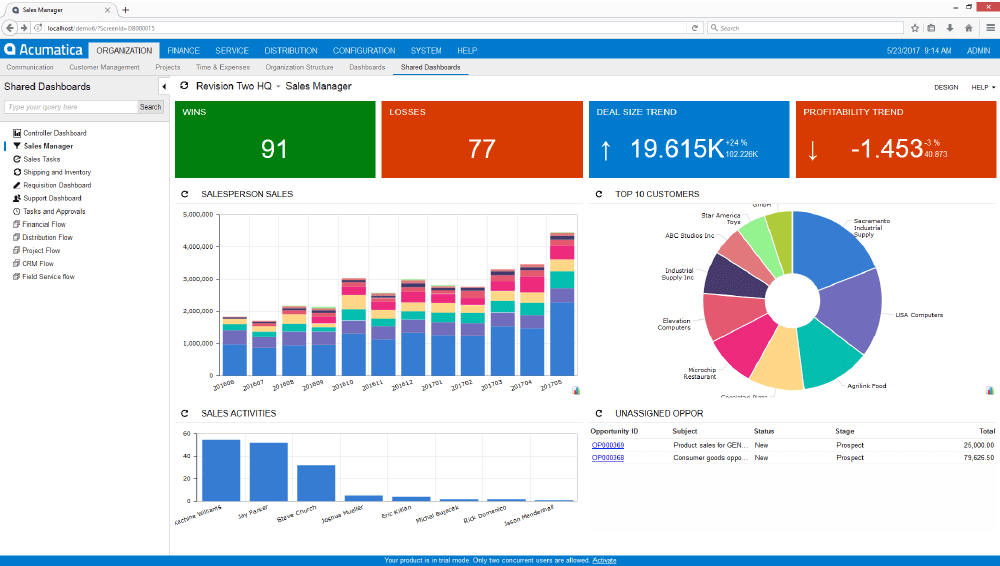Image resolution: width=1000 pixels, height=566 pixels.
Task: Reload the page from the address bar
Action: [x=695, y=28]
